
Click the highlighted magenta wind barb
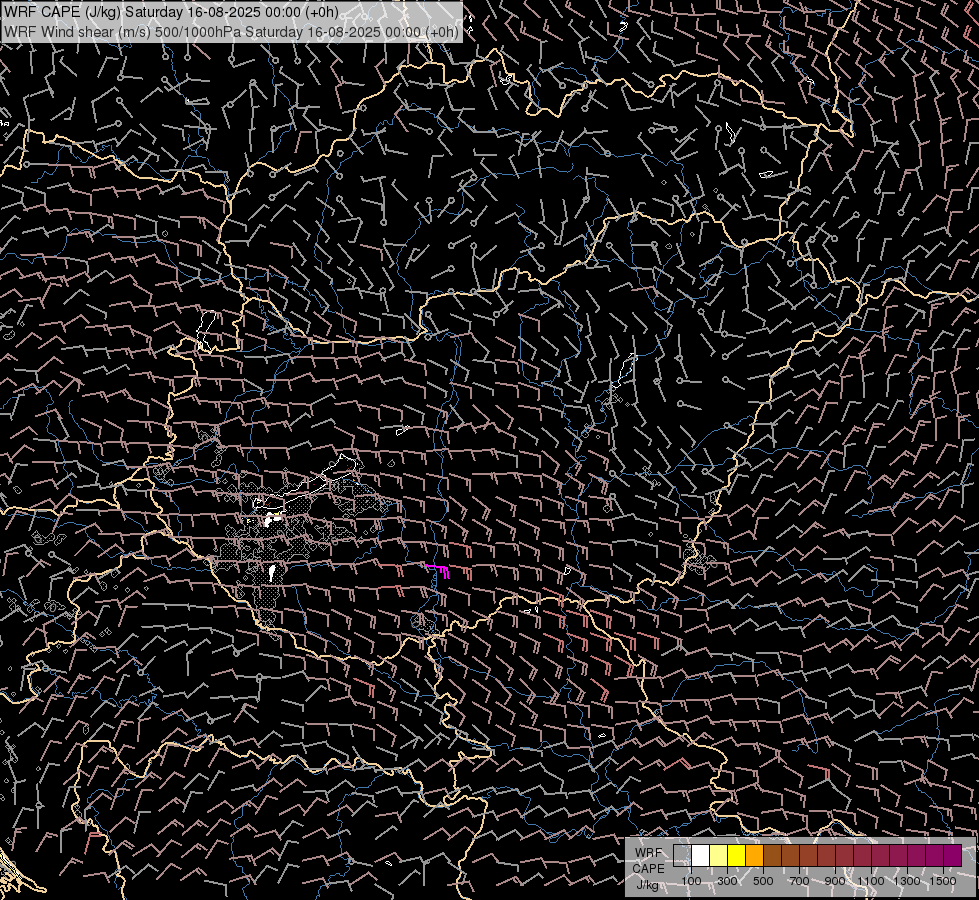pyautogui.click(x=438, y=571)
